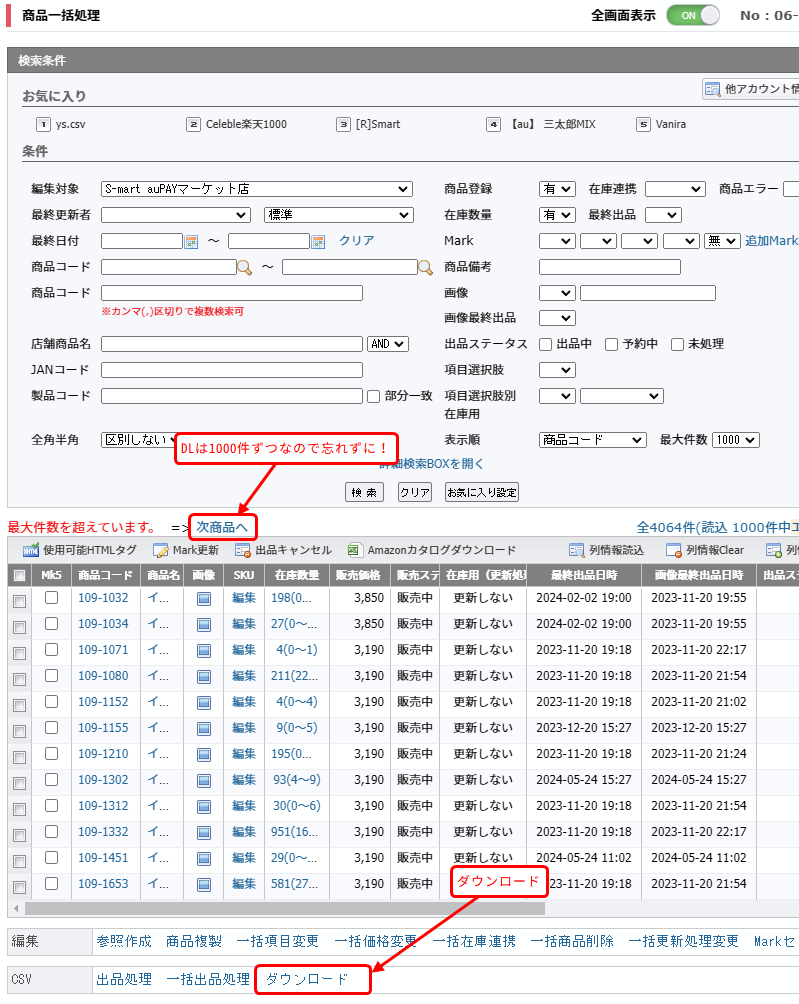The height and width of the screenshot is (1004, 799).
Task: Choose ダウンロード in the CSV row
Action: click(x=307, y=979)
